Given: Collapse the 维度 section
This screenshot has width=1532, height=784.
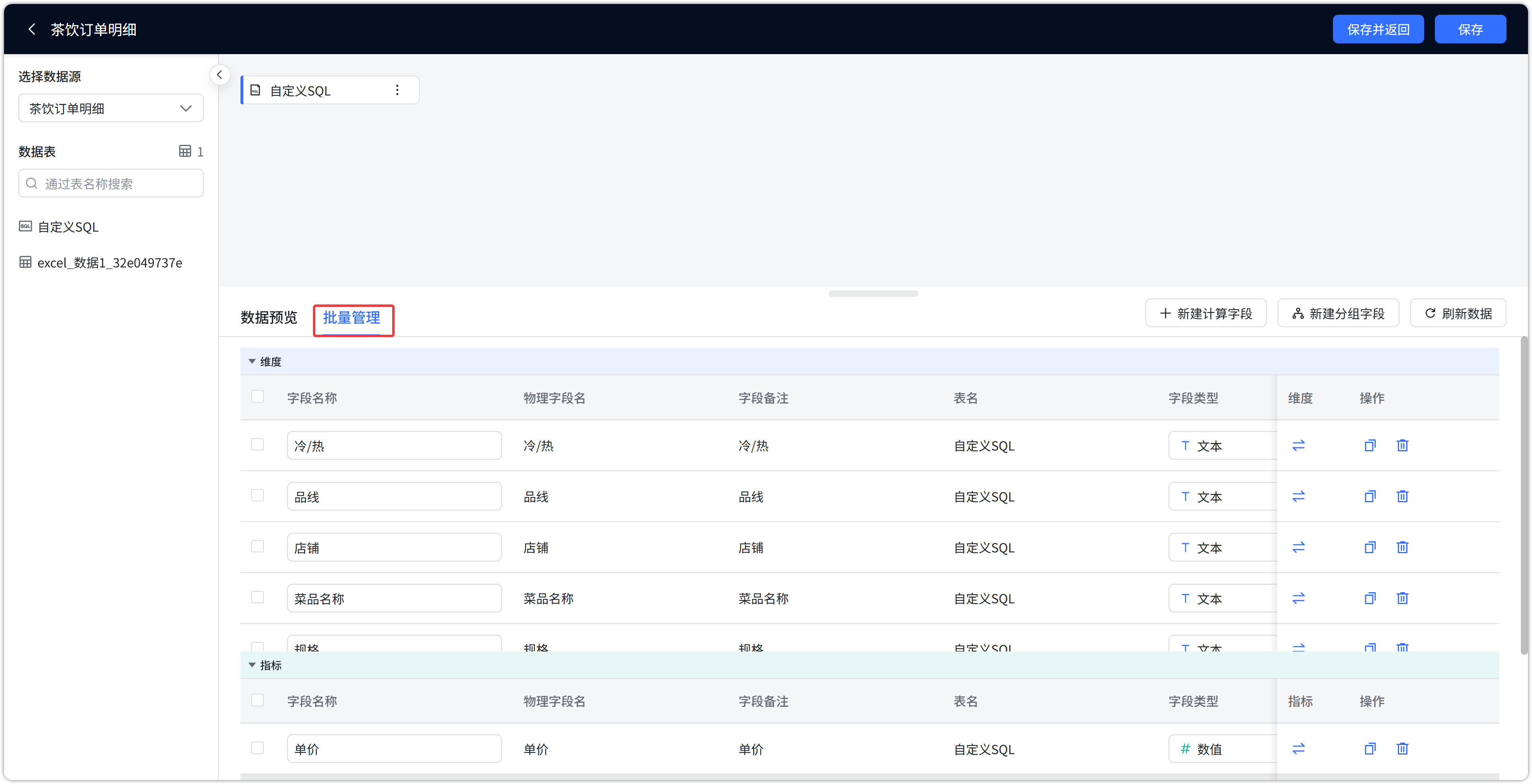Looking at the screenshot, I should [252, 361].
